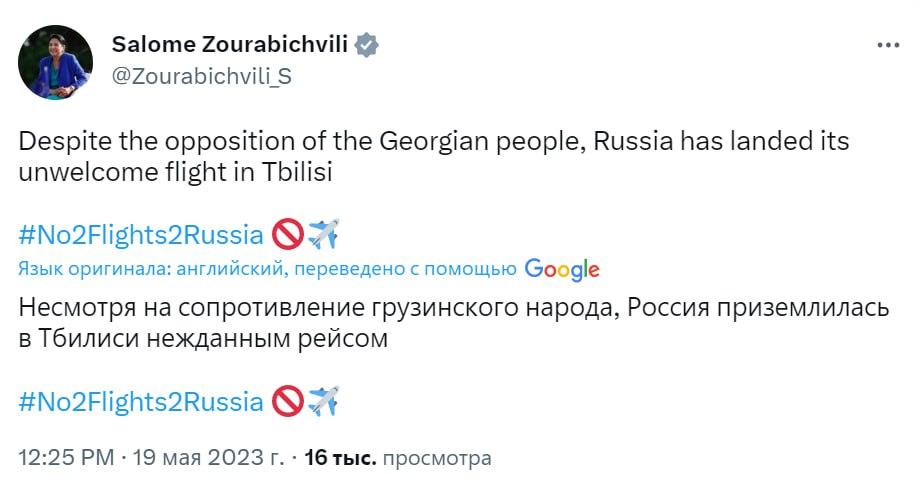Click the grey verified badge icon
The height and width of the screenshot is (495, 923).
368,45
